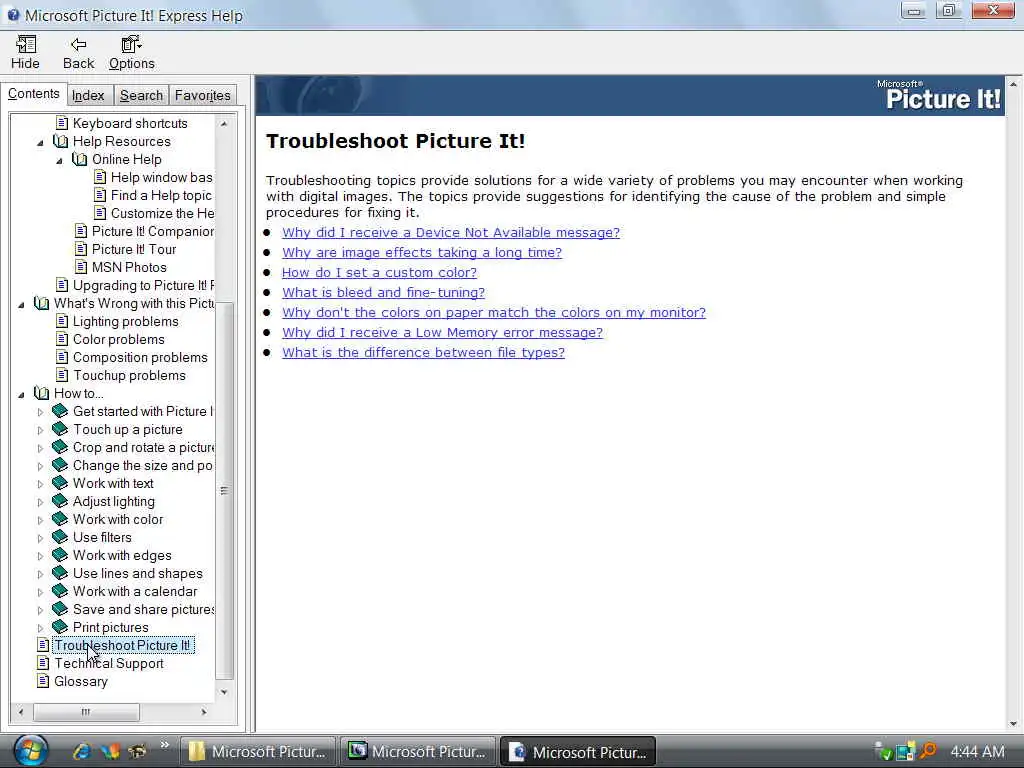Open What is bleed and fine-tuning link
Viewport: 1024px width, 768px height.
(383, 293)
